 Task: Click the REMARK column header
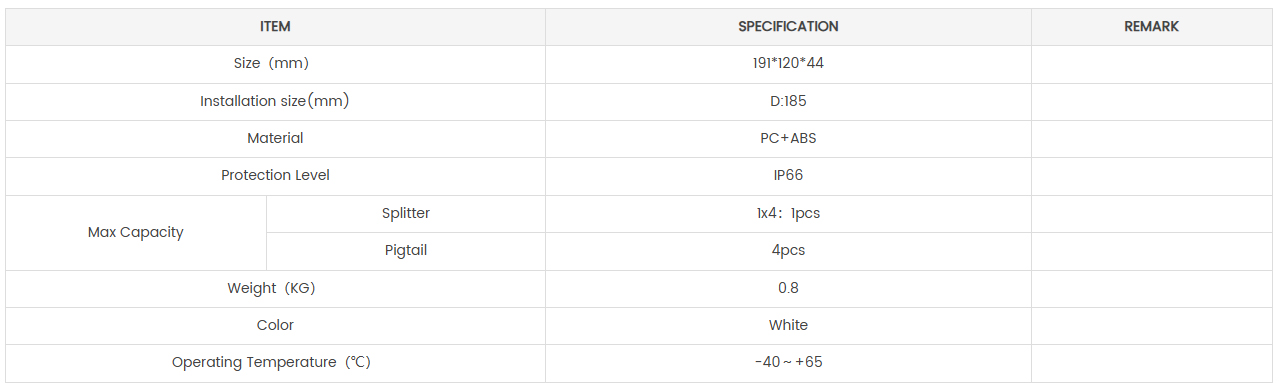coord(1151,27)
